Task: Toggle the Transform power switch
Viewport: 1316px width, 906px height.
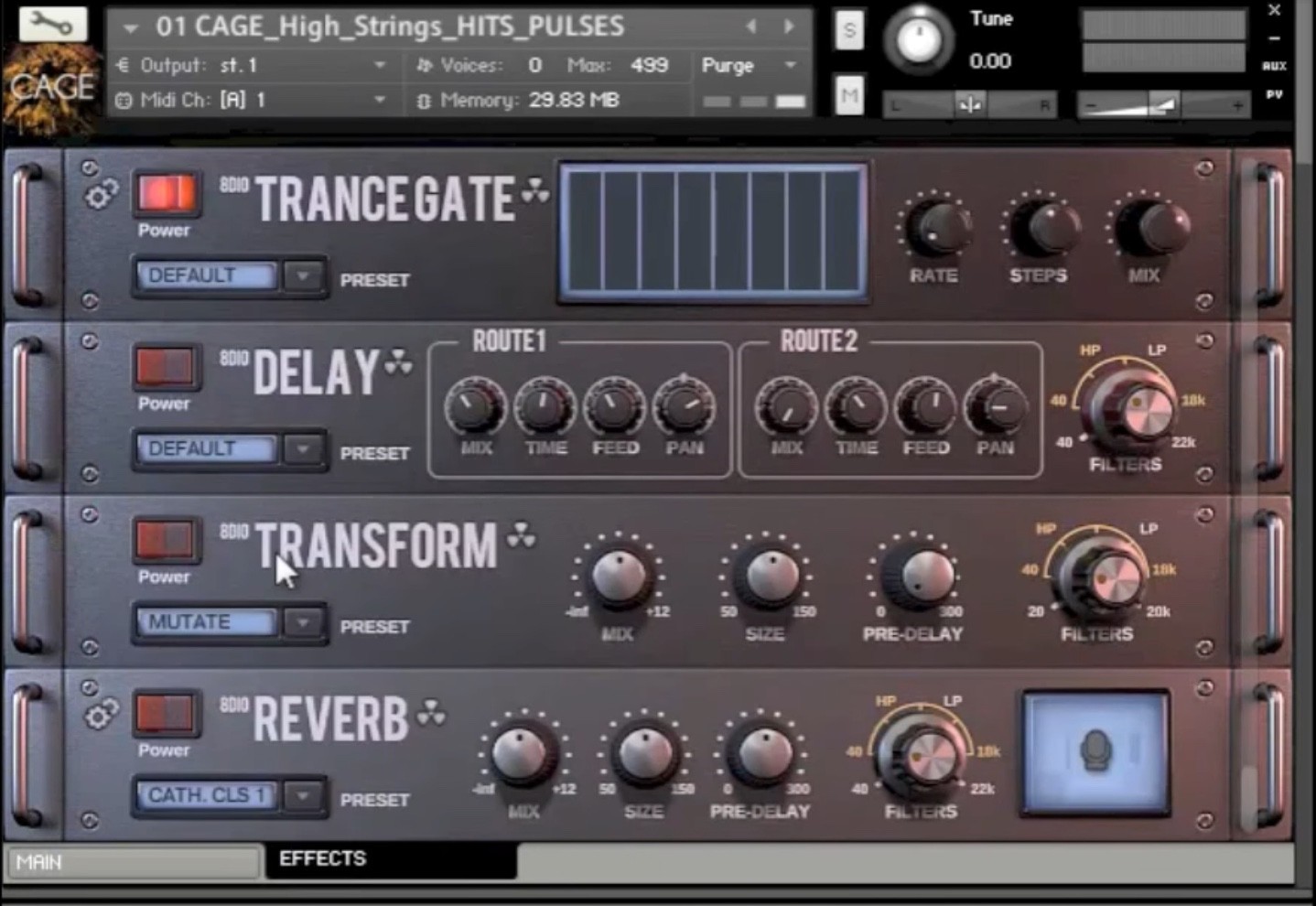Action: pyautogui.click(x=166, y=541)
